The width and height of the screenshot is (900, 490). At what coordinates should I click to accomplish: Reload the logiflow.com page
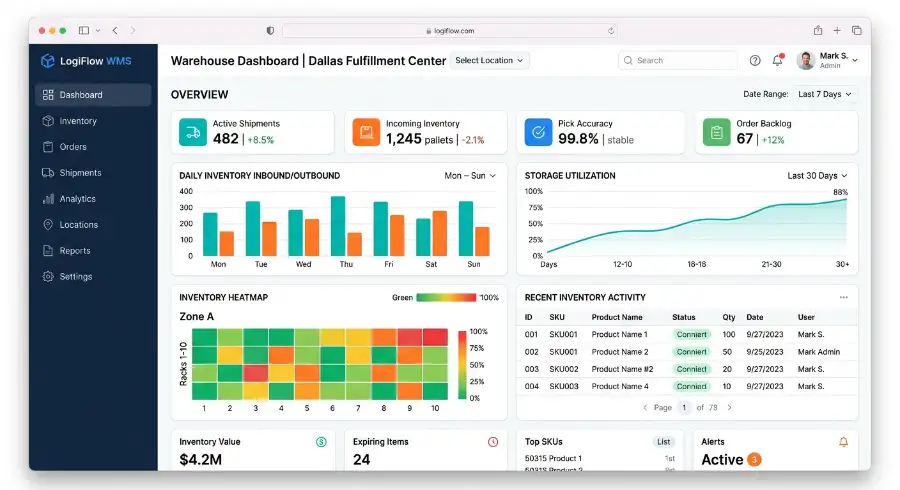coord(611,30)
